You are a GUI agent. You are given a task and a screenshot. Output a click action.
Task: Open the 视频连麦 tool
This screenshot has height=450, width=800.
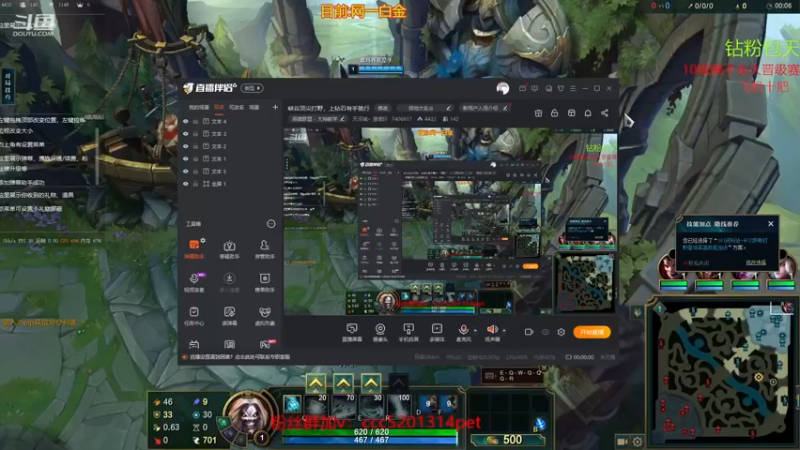(194, 282)
